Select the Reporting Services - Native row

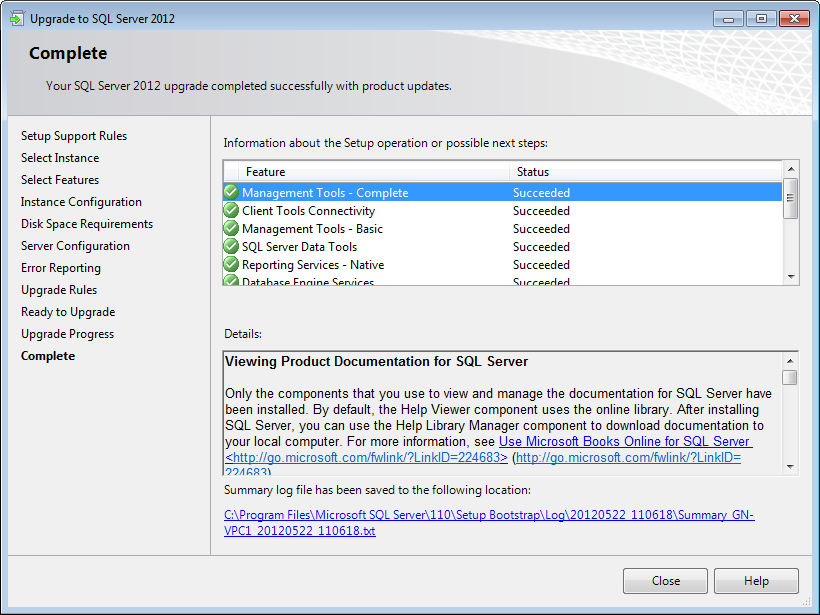tap(503, 265)
